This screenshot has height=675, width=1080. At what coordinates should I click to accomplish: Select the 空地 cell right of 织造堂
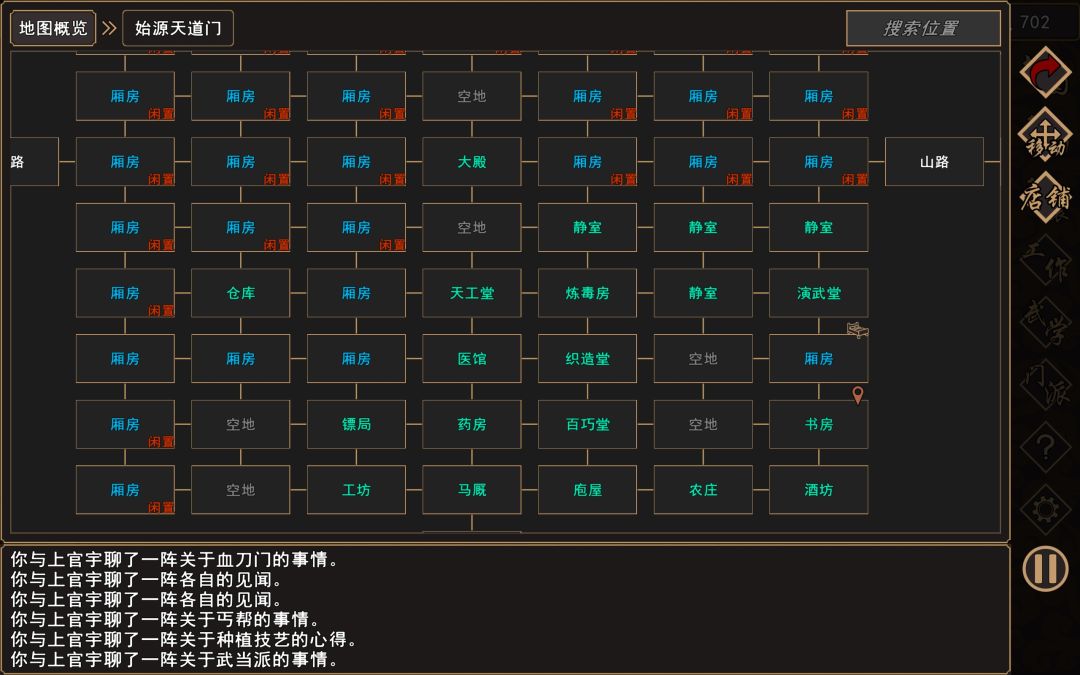703,359
